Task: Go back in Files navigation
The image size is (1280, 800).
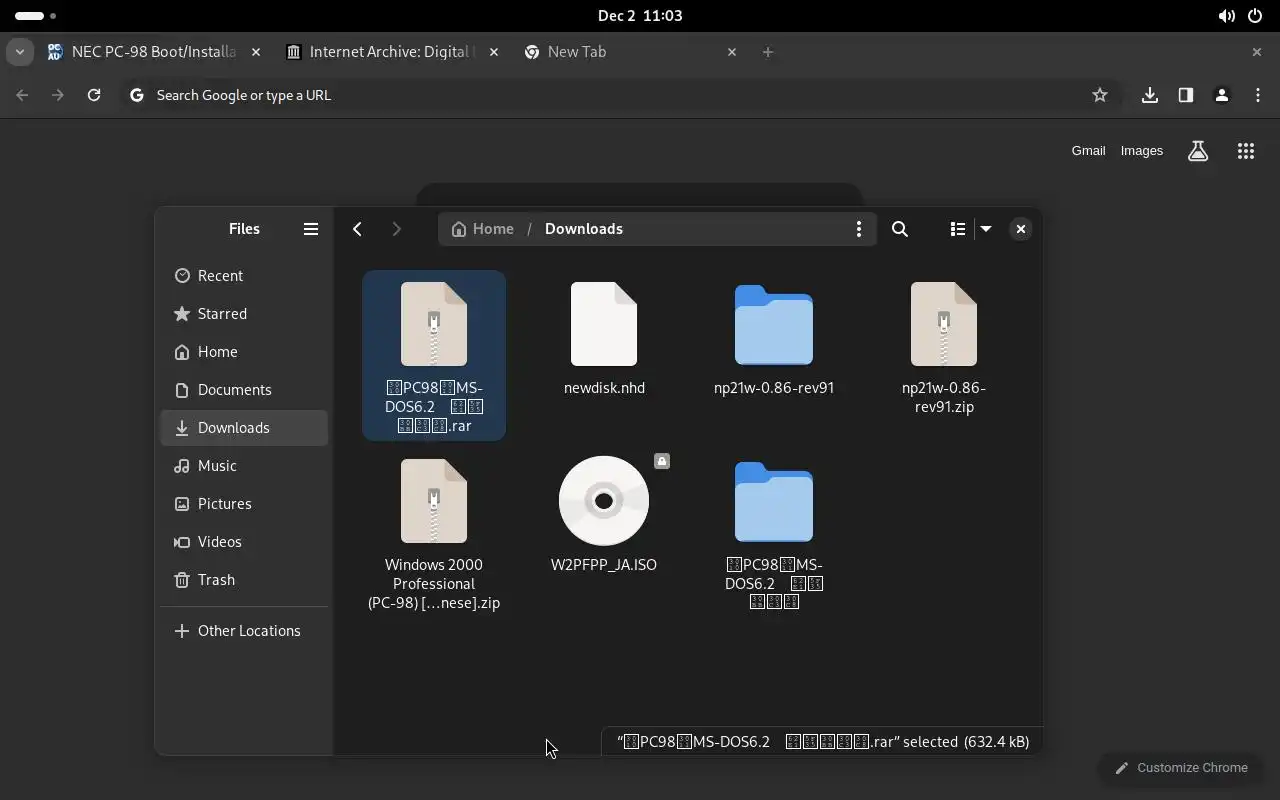Action: (x=357, y=229)
